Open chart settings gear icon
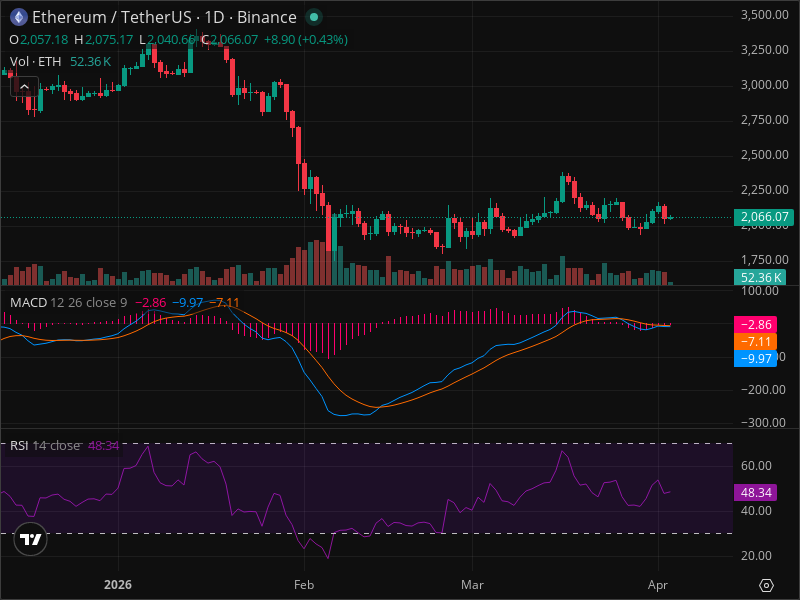The width and height of the screenshot is (800, 600). pyautogui.click(x=766, y=585)
